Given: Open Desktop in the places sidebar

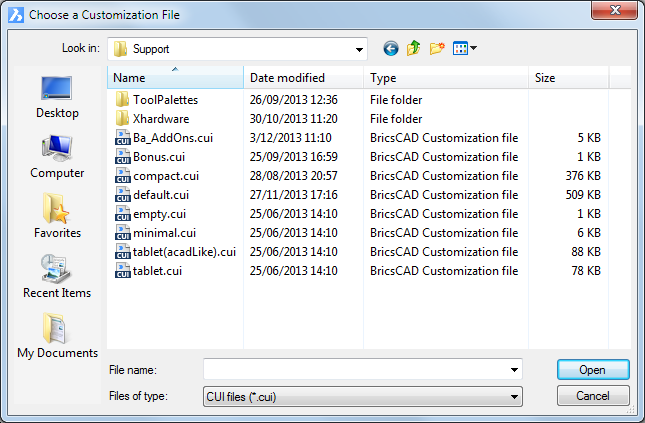Looking at the screenshot, I should tap(57, 97).
